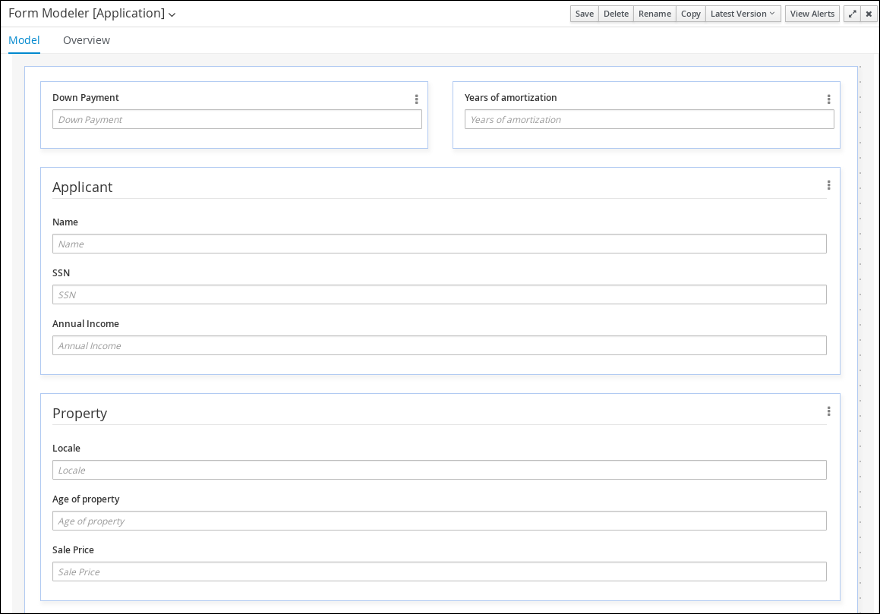The width and height of the screenshot is (880, 614).
Task: Select the Property section heading
Action: click(x=80, y=414)
